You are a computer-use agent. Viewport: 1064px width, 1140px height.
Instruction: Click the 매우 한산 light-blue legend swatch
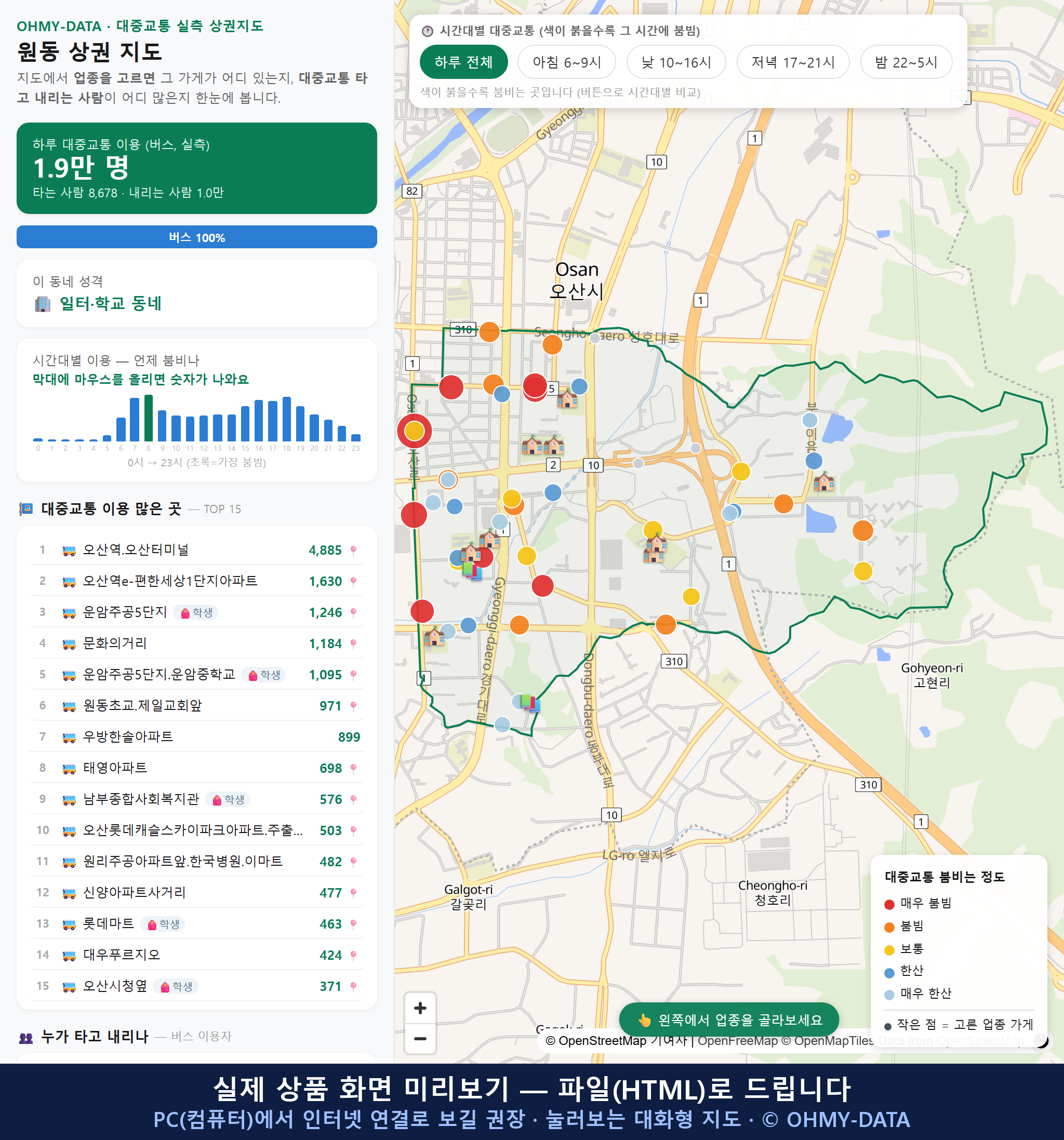click(x=889, y=995)
